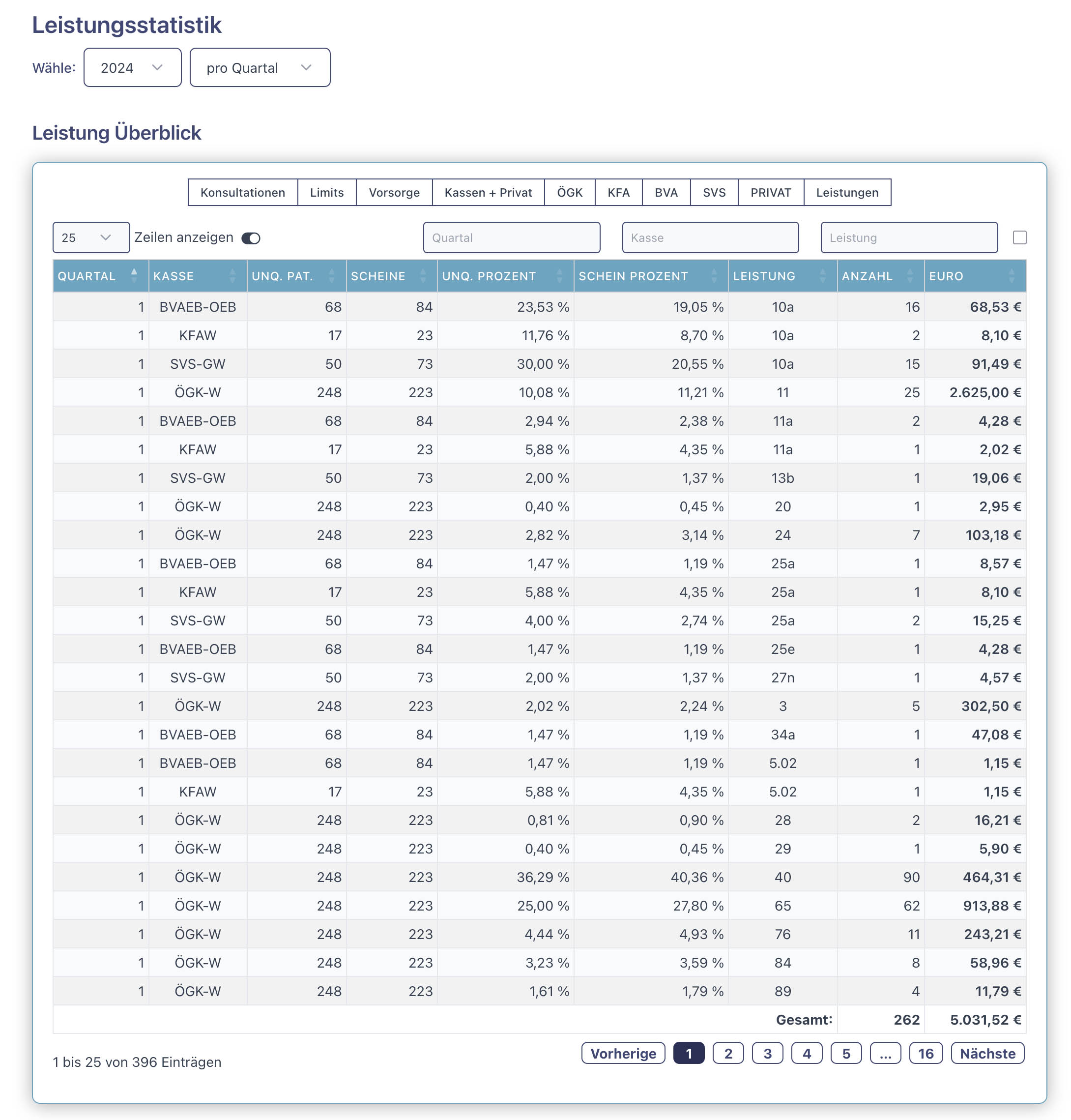Open the 25 rows-per-page dropdown
This screenshot has height=1120, width=1071.
point(91,237)
